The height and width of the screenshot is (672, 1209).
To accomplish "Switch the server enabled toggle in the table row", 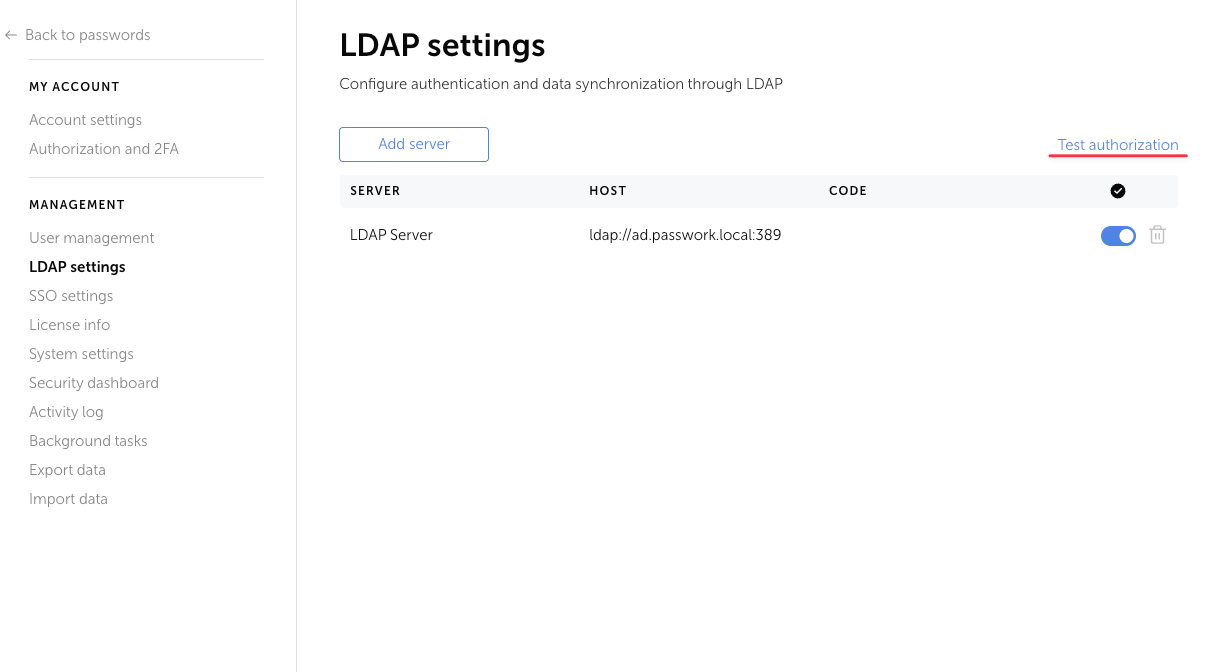I will click(x=1118, y=235).
